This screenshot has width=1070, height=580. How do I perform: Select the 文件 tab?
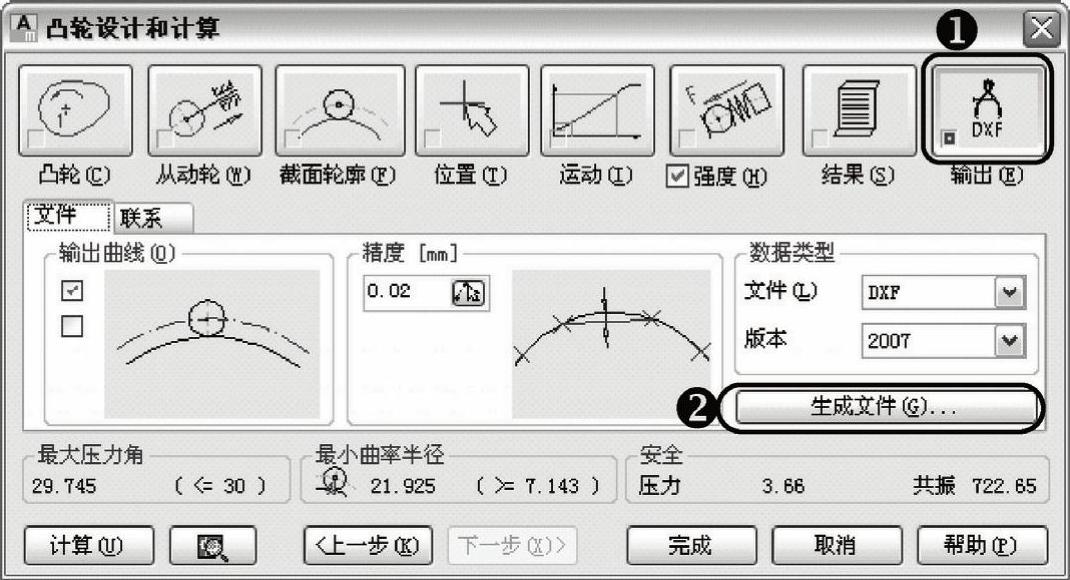[76, 217]
